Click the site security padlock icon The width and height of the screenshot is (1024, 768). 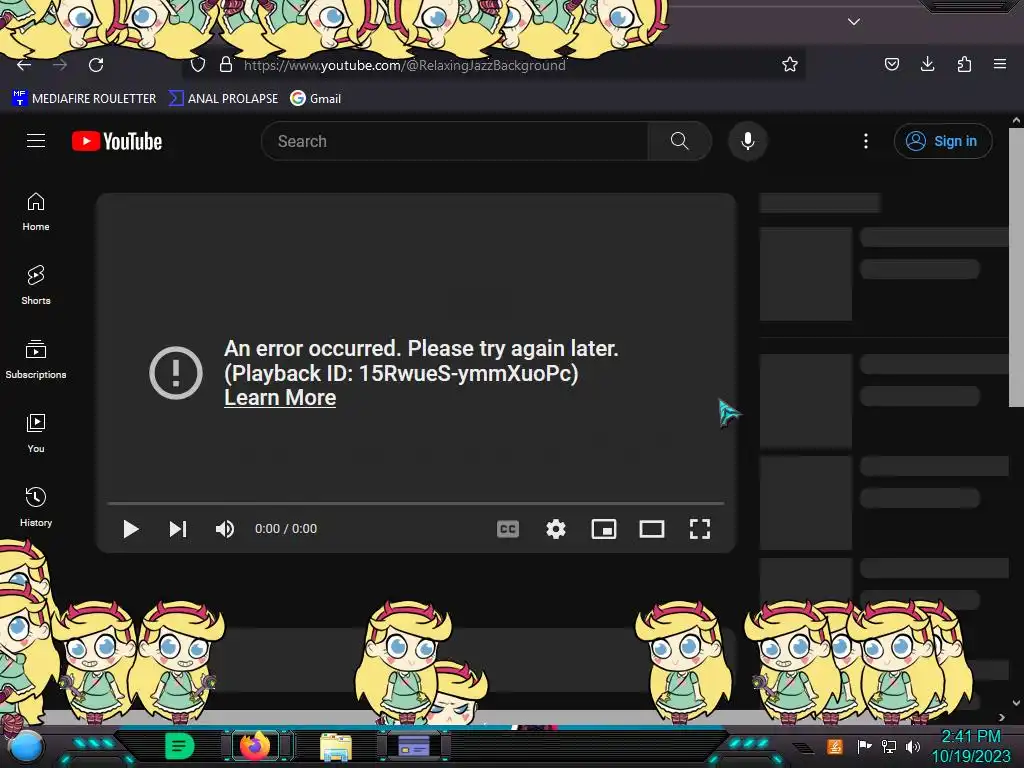pos(226,65)
